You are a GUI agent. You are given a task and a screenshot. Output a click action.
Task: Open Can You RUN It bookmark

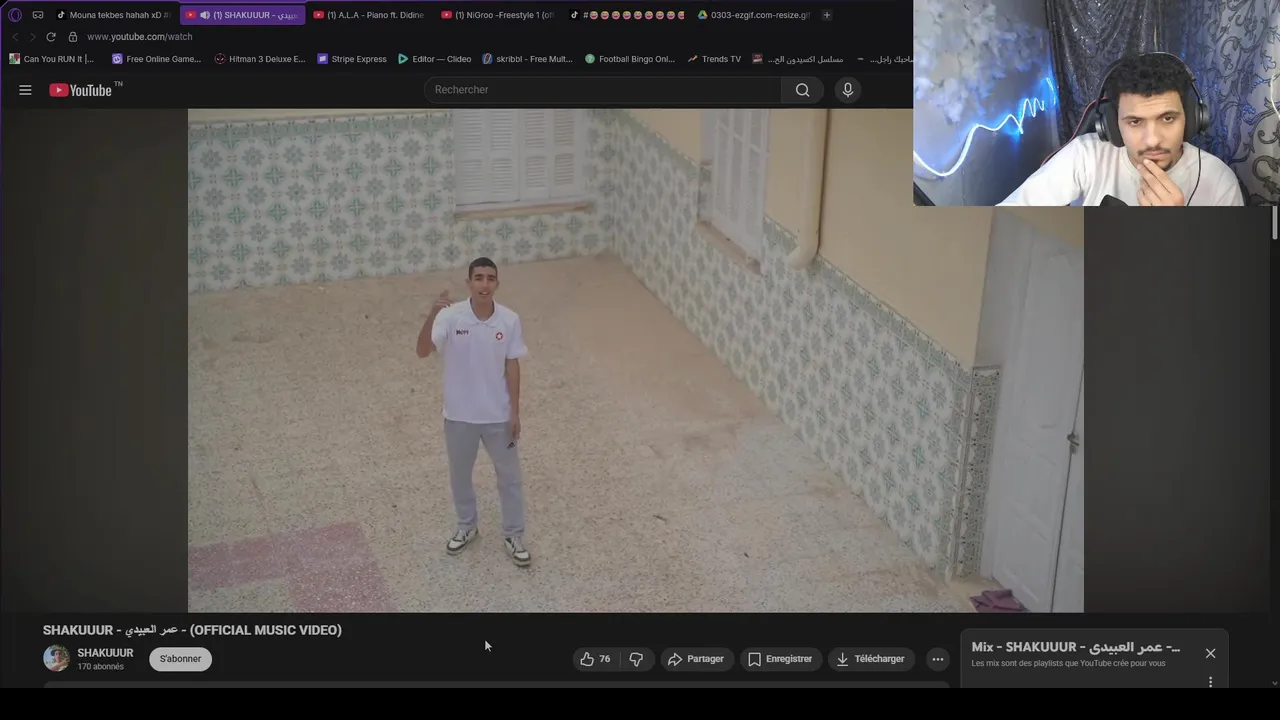click(x=51, y=59)
